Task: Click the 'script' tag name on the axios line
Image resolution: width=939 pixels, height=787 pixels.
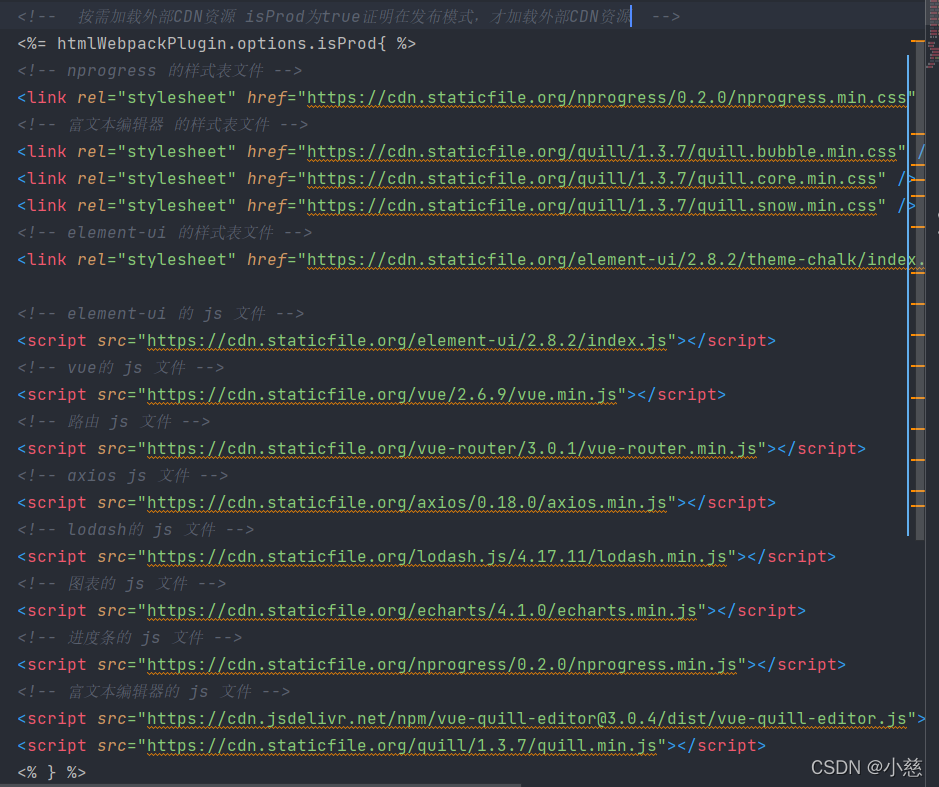Action: point(57,502)
